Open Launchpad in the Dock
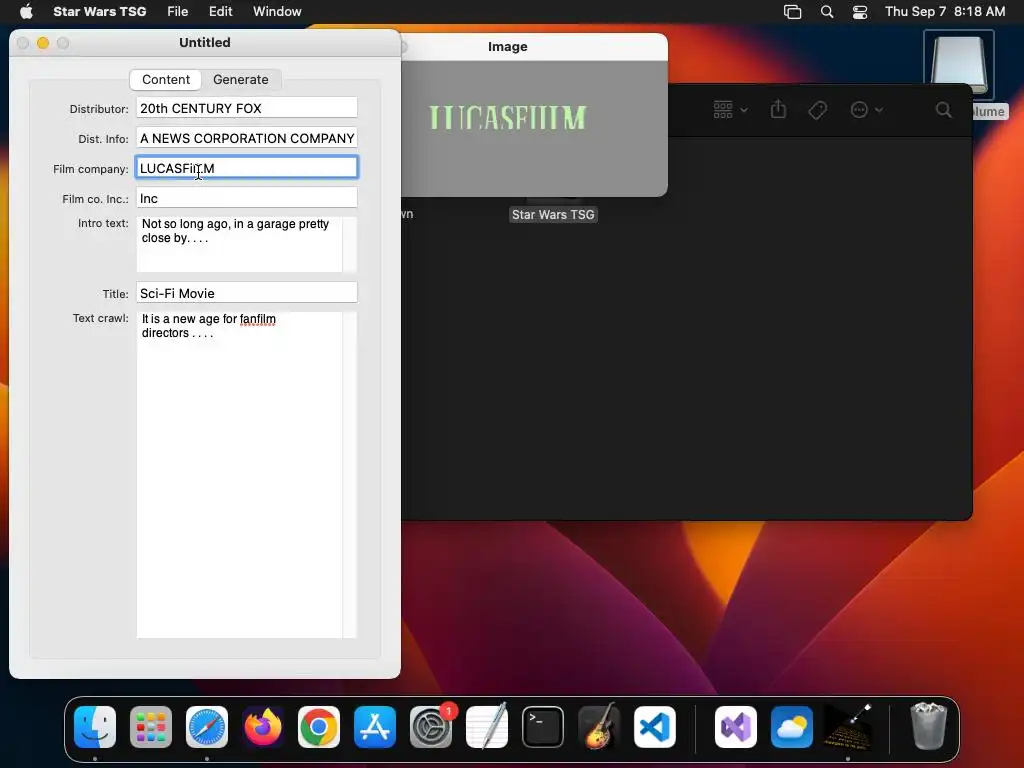The height and width of the screenshot is (768, 1024). [151, 727]
